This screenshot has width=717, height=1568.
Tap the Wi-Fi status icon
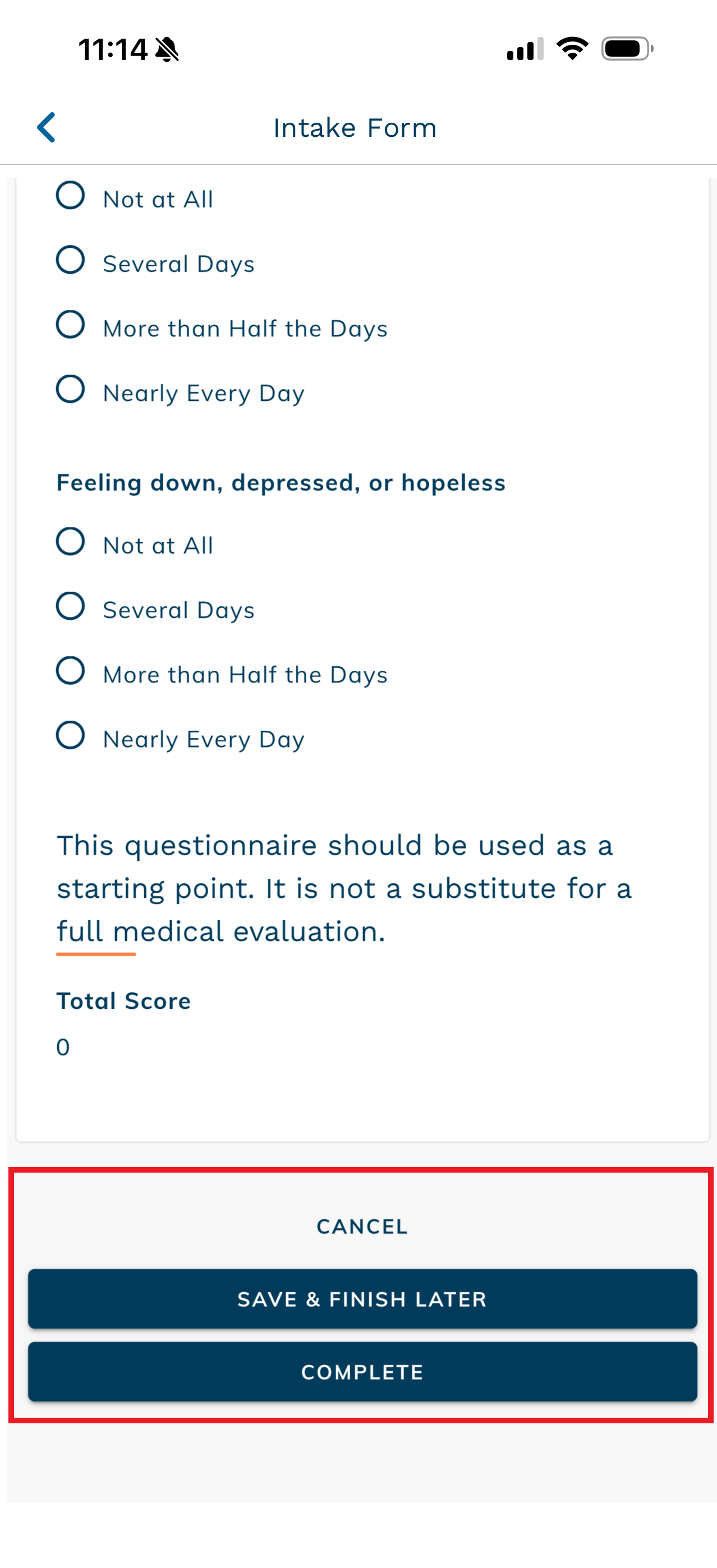(572, 49)
